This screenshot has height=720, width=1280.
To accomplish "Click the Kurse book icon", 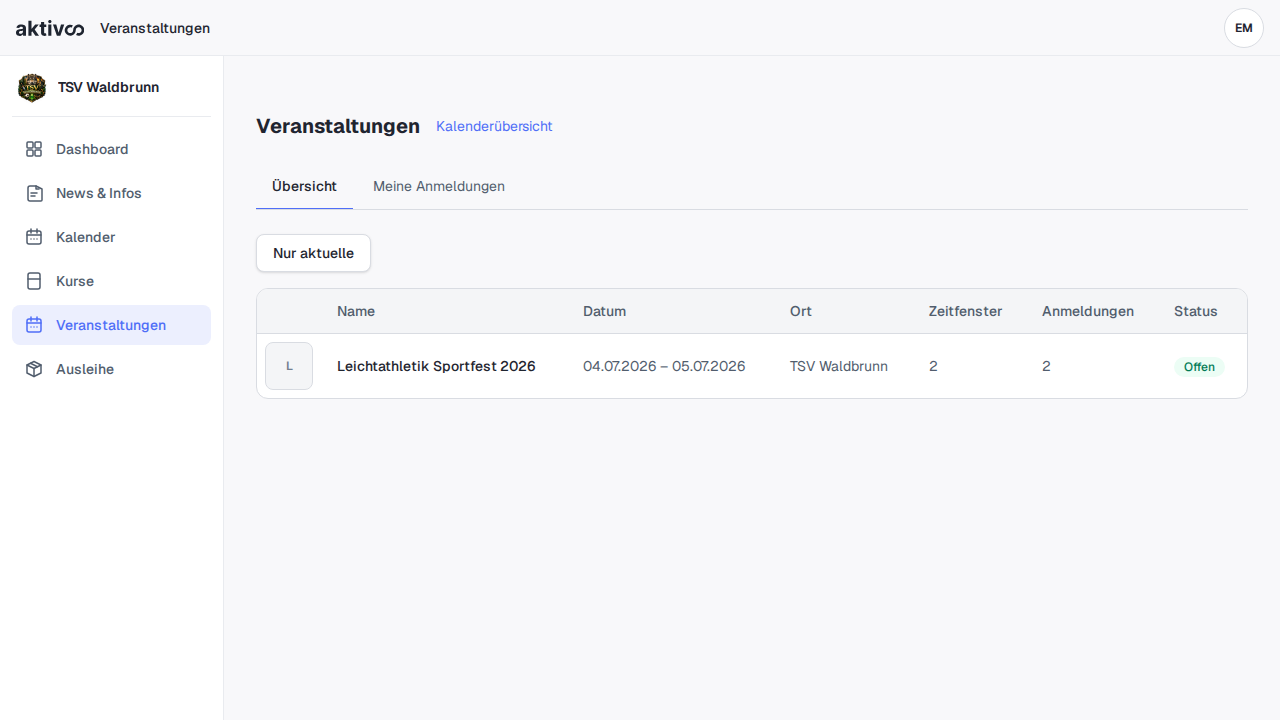I will pos(34,281).
